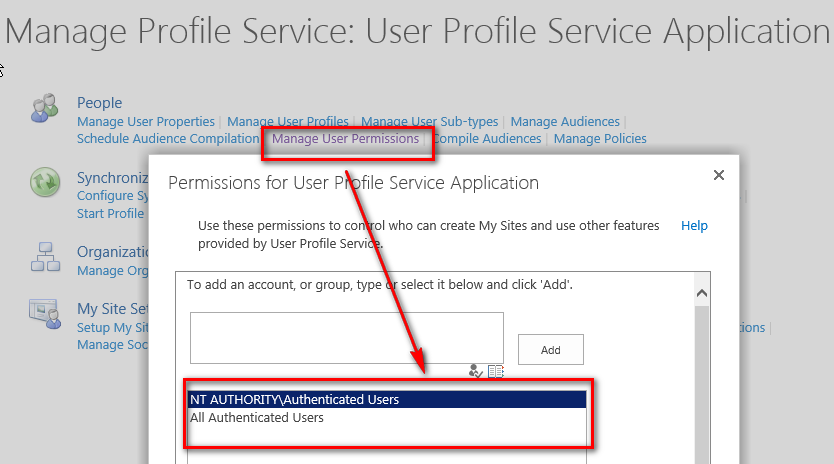Open Manage Policies link
This screenshot has height=464, width=834.
600,138
